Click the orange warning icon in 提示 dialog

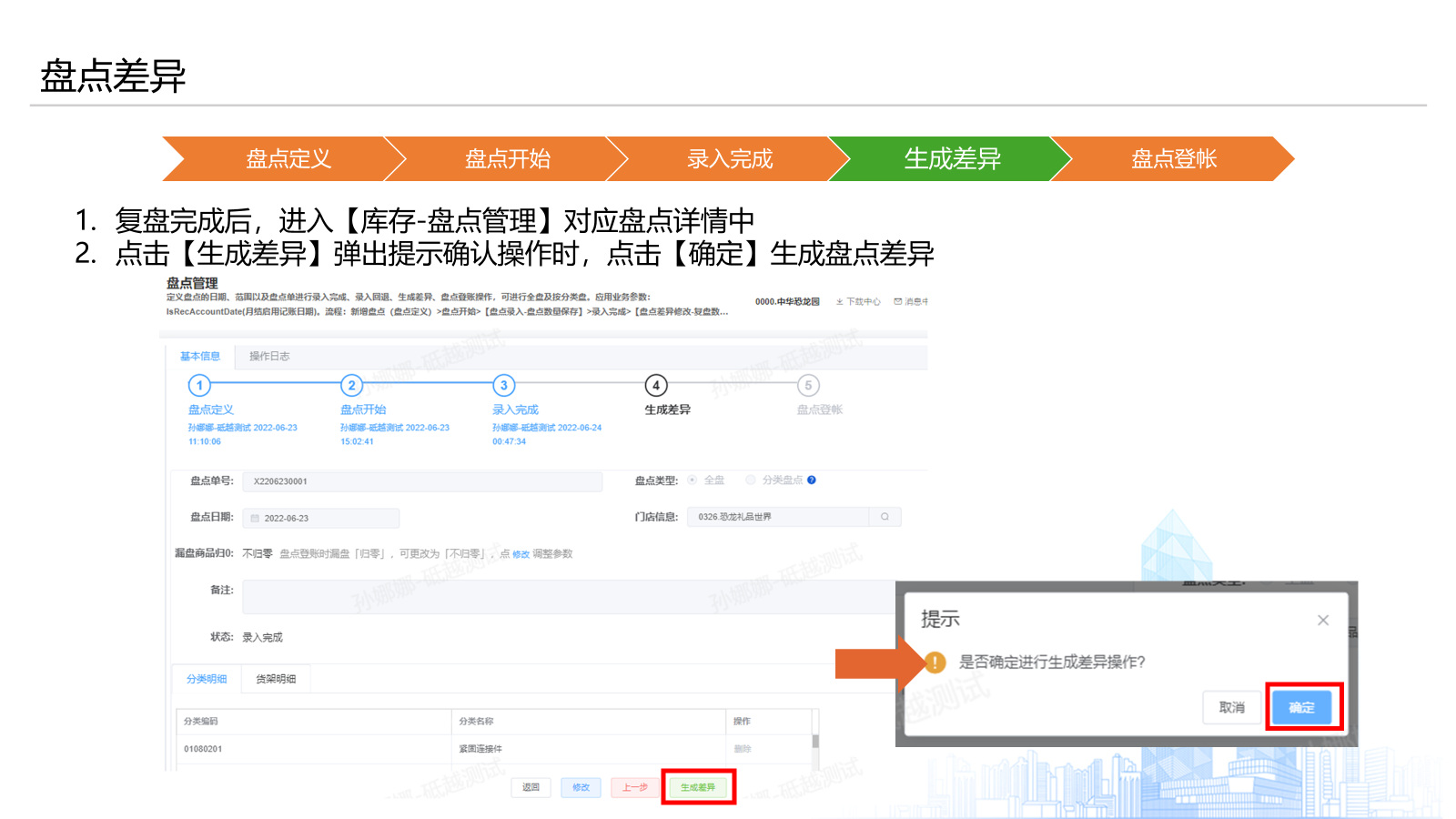(x=935, y=662)
